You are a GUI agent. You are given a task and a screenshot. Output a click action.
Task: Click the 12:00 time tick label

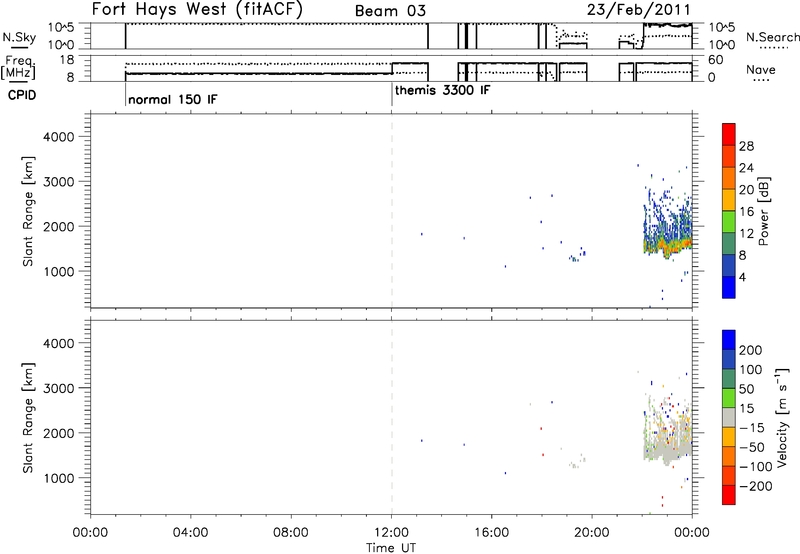391,533
